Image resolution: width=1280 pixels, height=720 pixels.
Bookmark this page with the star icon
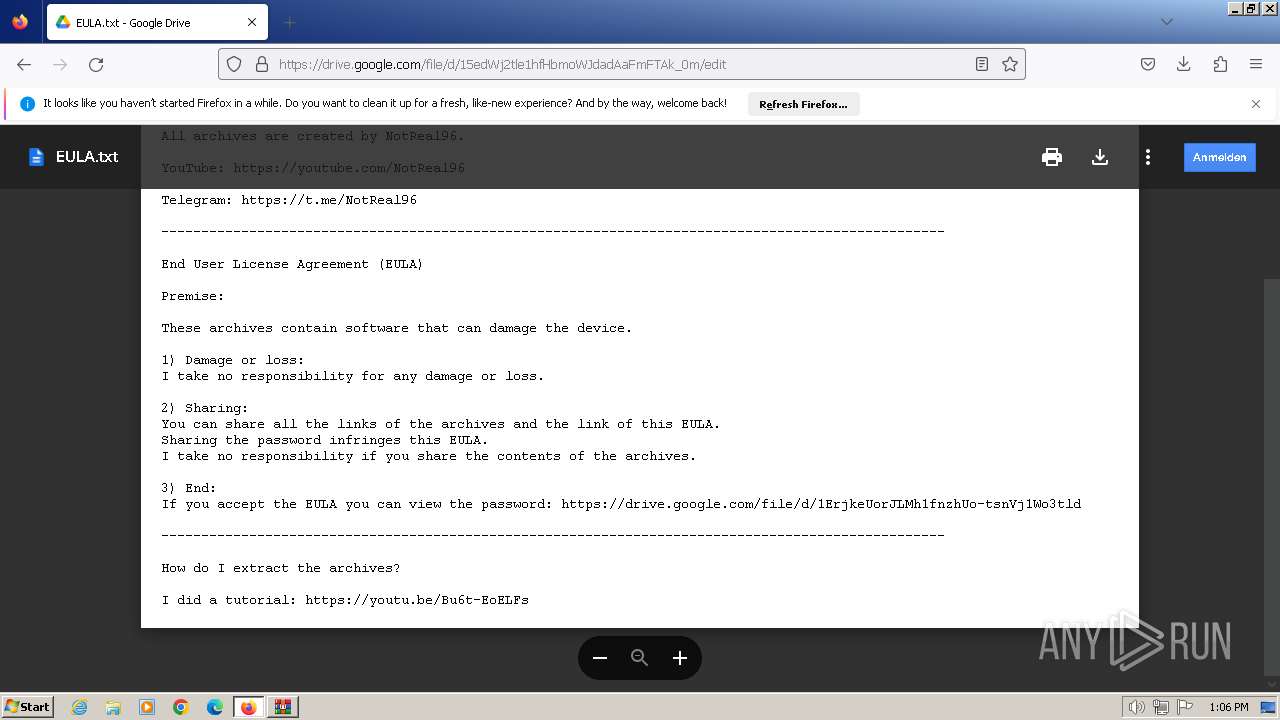(1010, 64)
